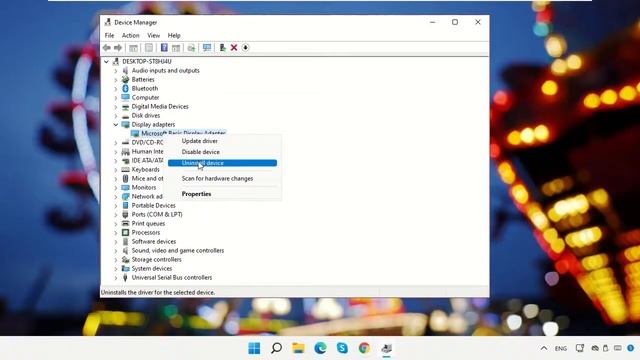Viewport: 640px width, 360px height.
Task: Click the Back arrow toolbar icon
Action: point(107,48)
